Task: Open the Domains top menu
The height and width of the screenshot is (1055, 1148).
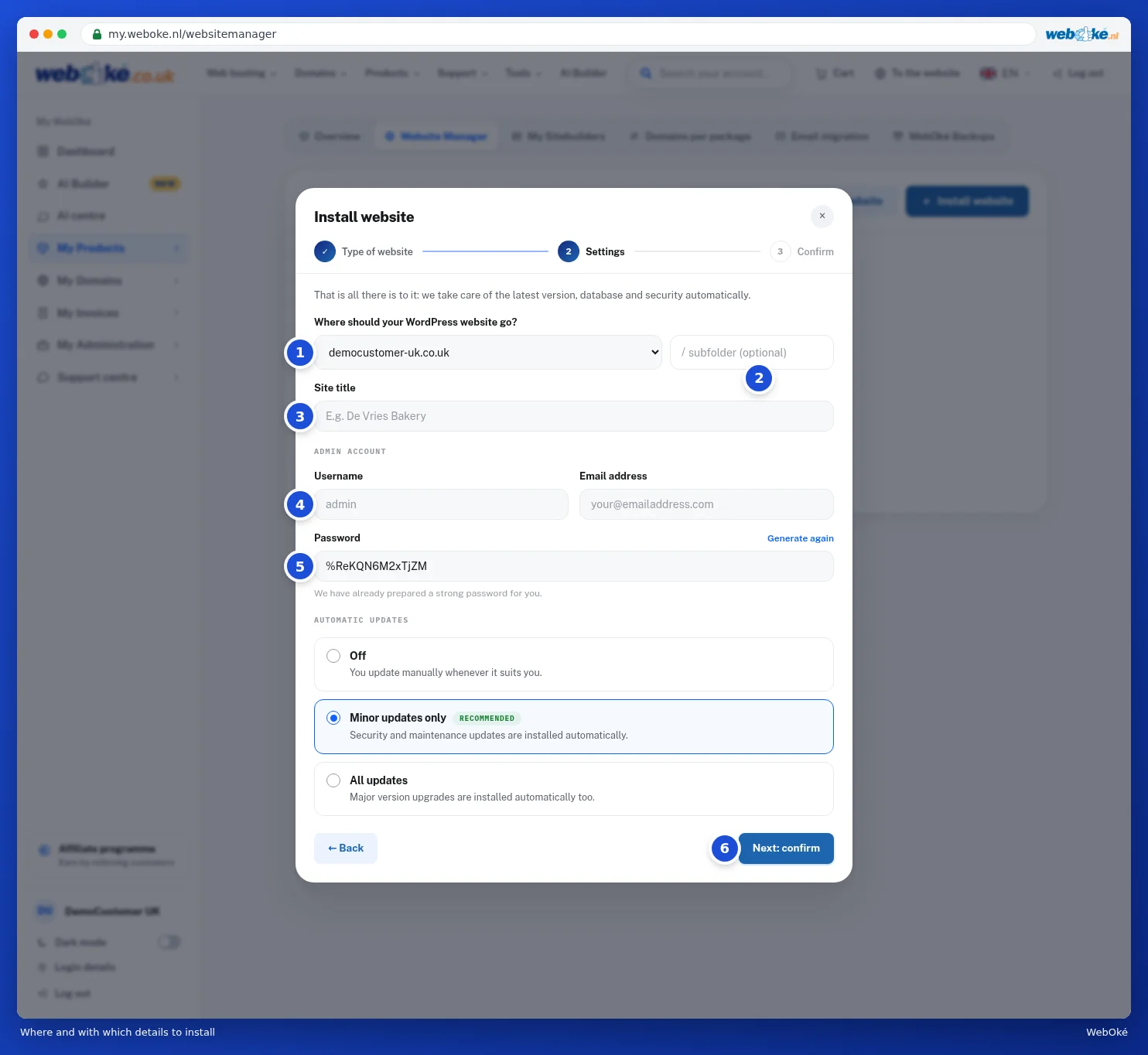Action: point(321,73)
